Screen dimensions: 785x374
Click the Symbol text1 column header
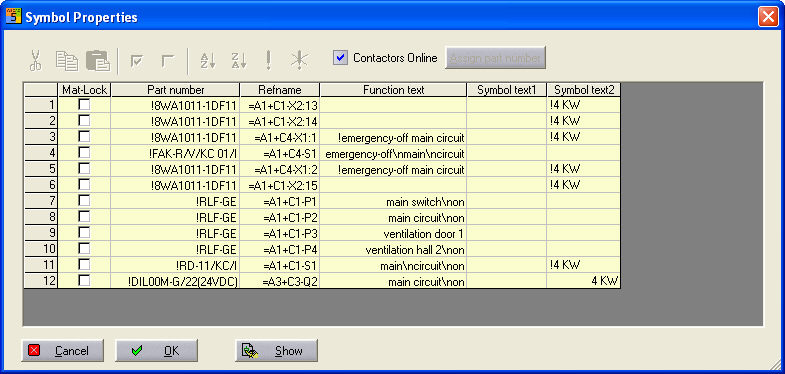click(x=507, y=90)
